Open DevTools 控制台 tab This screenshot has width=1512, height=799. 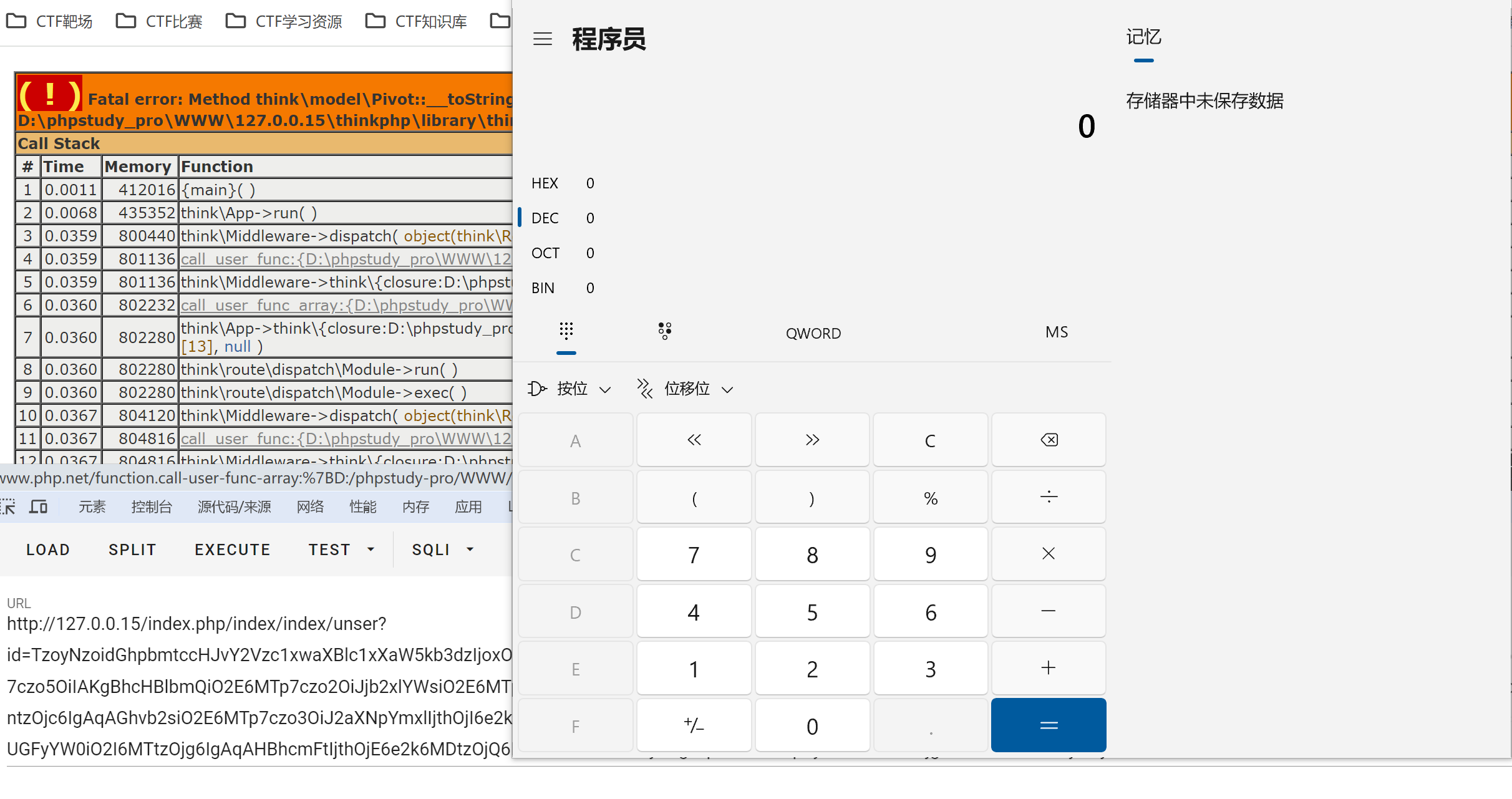point(151,506)
